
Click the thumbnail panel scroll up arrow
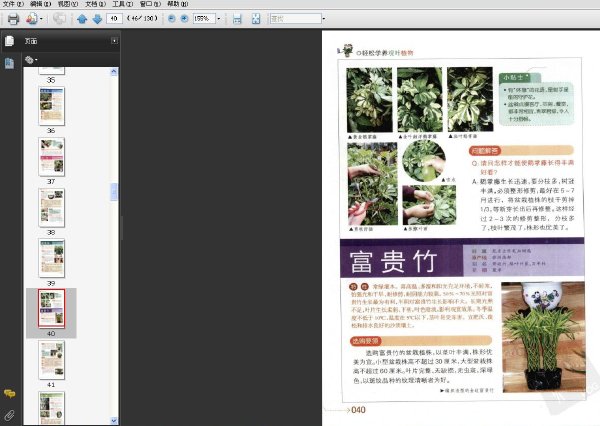pos(114,72)
